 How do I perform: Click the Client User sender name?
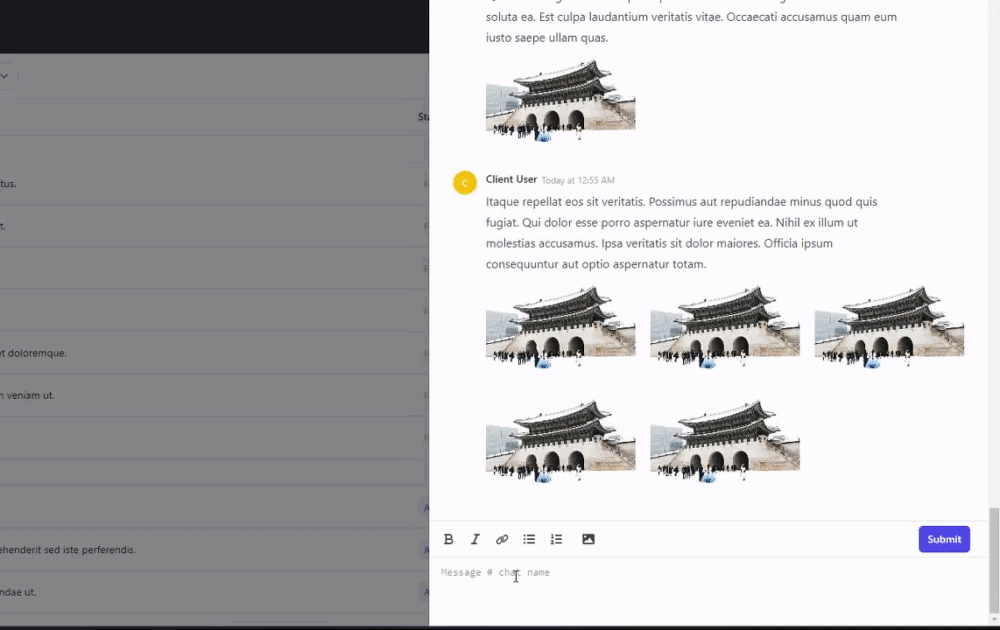511,179
